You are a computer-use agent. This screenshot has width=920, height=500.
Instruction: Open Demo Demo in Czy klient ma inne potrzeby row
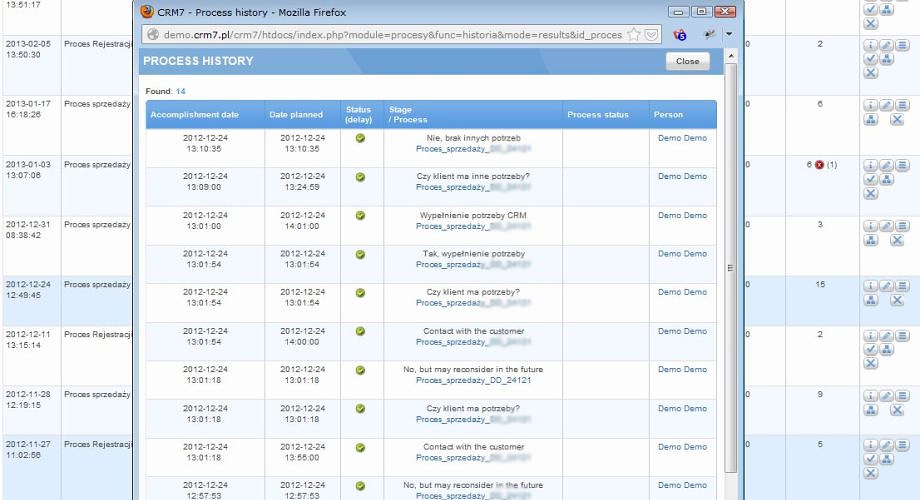point(682,176)
